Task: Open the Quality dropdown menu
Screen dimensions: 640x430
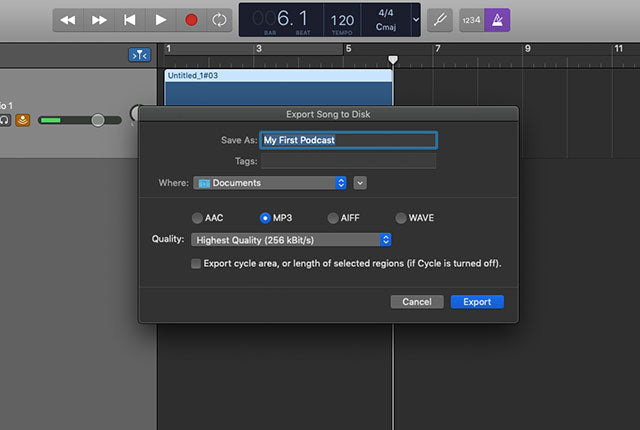Action: 290,240
